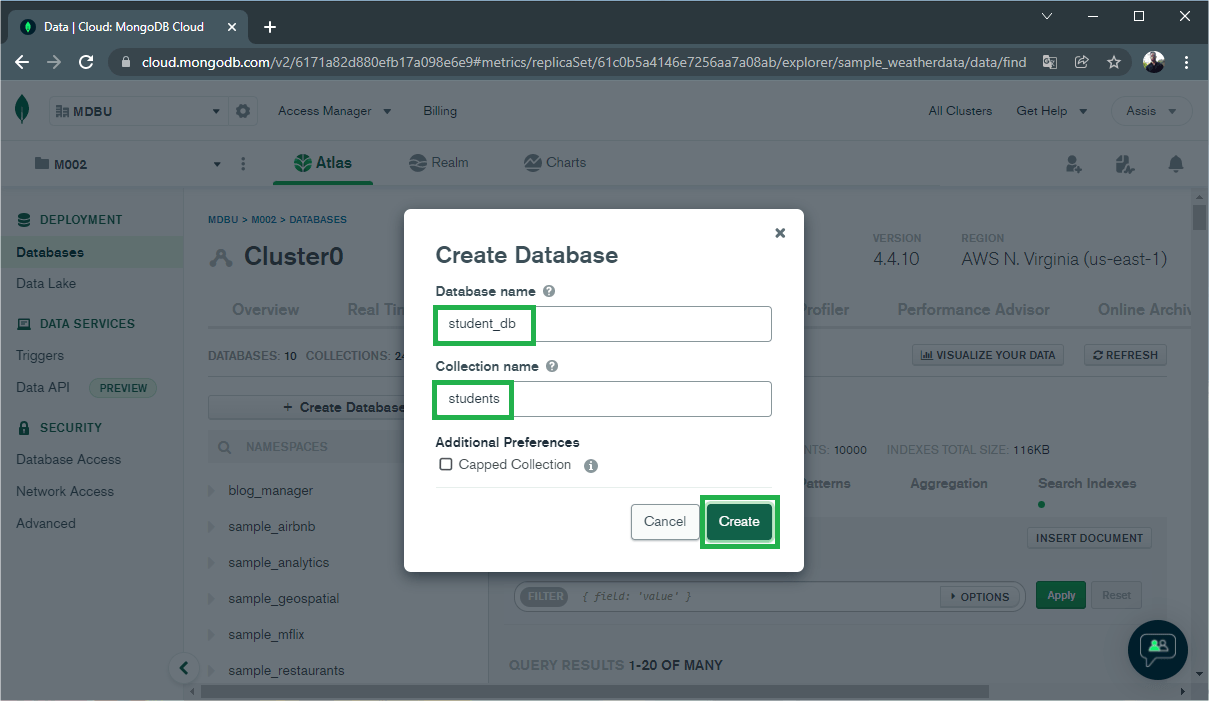Viewport: 1209px width, 701px height.
Task: Collapse sidebar with arrow button
Action: click(183, 667)
